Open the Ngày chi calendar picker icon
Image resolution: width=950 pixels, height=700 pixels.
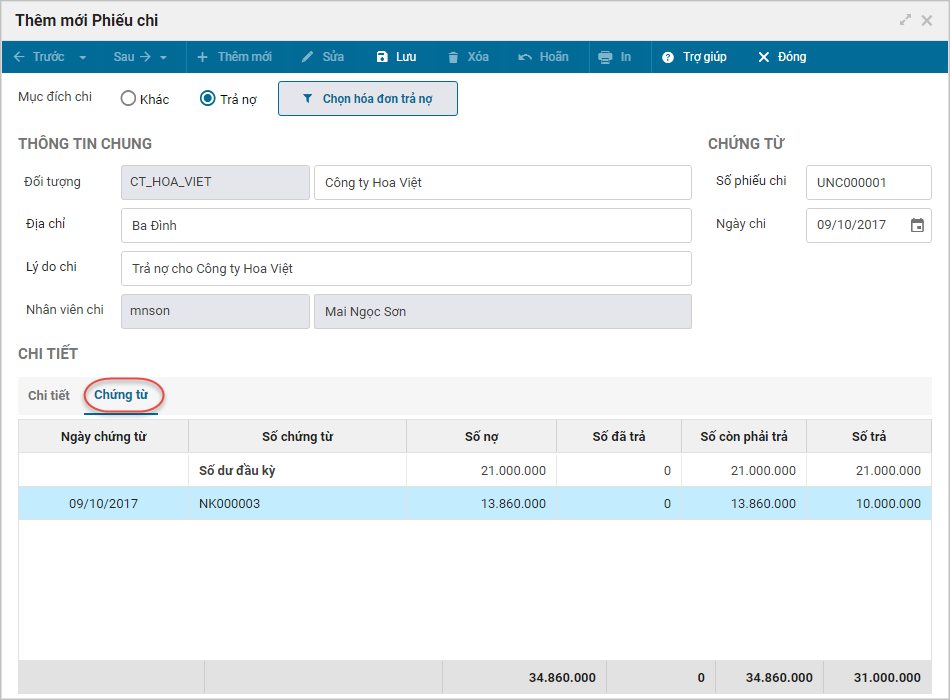(917, 225)
